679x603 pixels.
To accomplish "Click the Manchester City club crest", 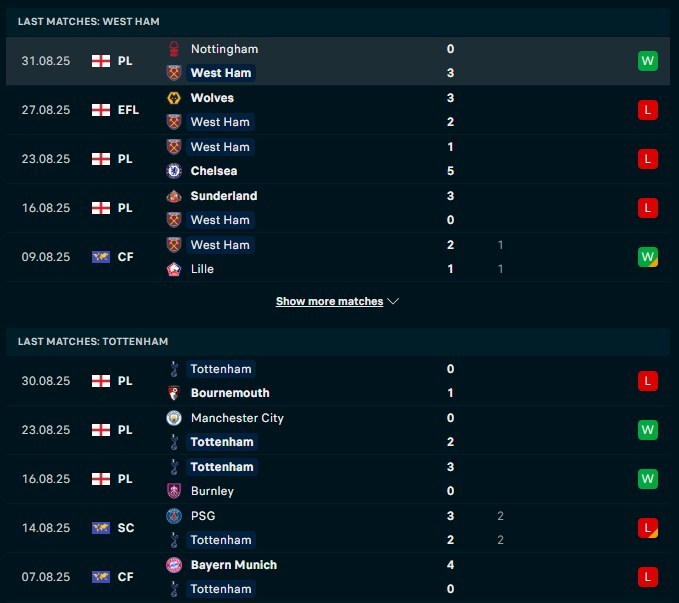I will click(x=174, y=418).
